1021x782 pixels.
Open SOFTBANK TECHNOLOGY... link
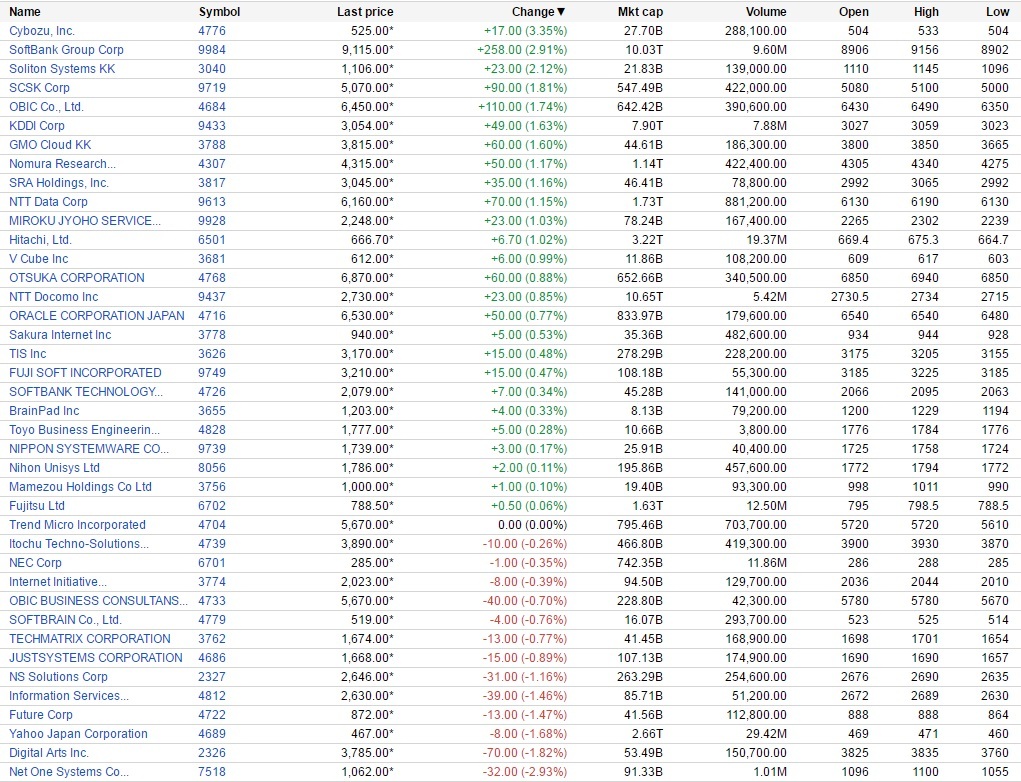coord(86,392)
